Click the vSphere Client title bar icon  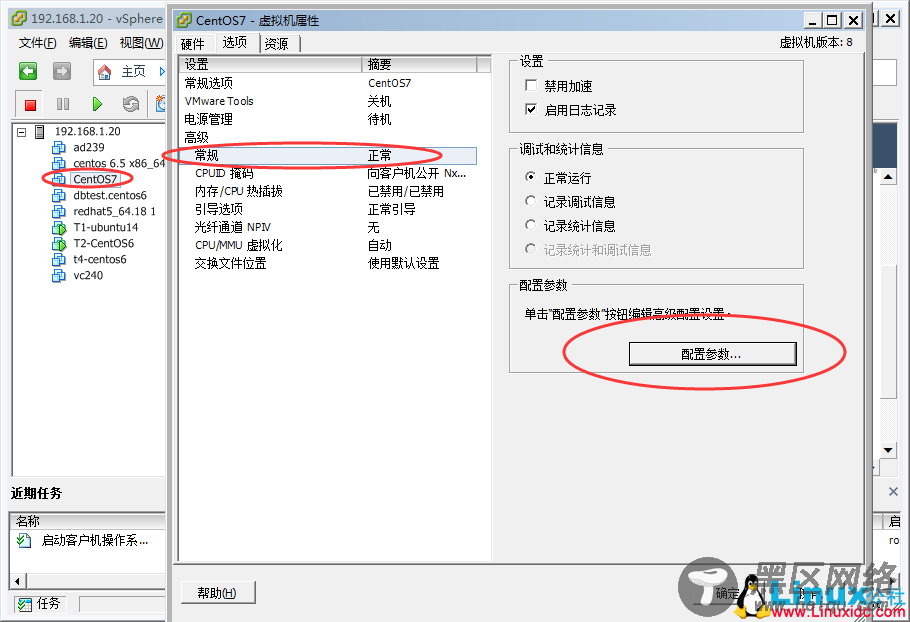(x=19, y=19)
